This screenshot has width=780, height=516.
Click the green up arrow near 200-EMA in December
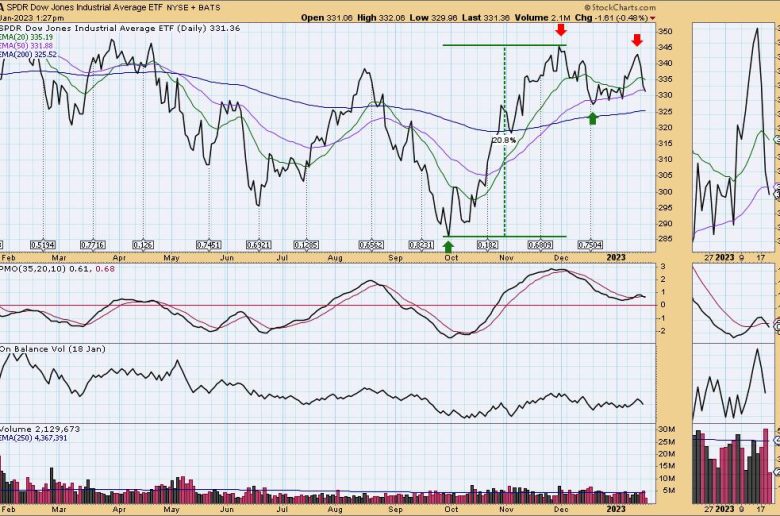pyautogui.click(x=592, y=118)
